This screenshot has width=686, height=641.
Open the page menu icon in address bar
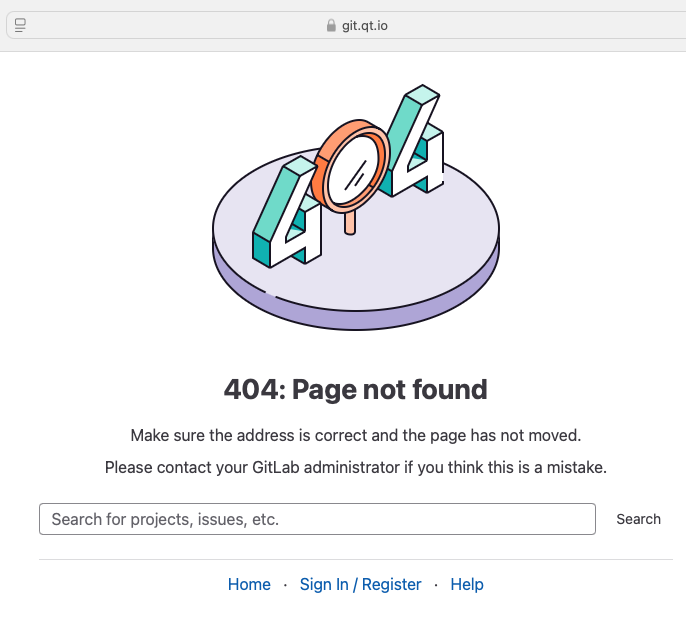pyautogui.click(x=20, y=25)
